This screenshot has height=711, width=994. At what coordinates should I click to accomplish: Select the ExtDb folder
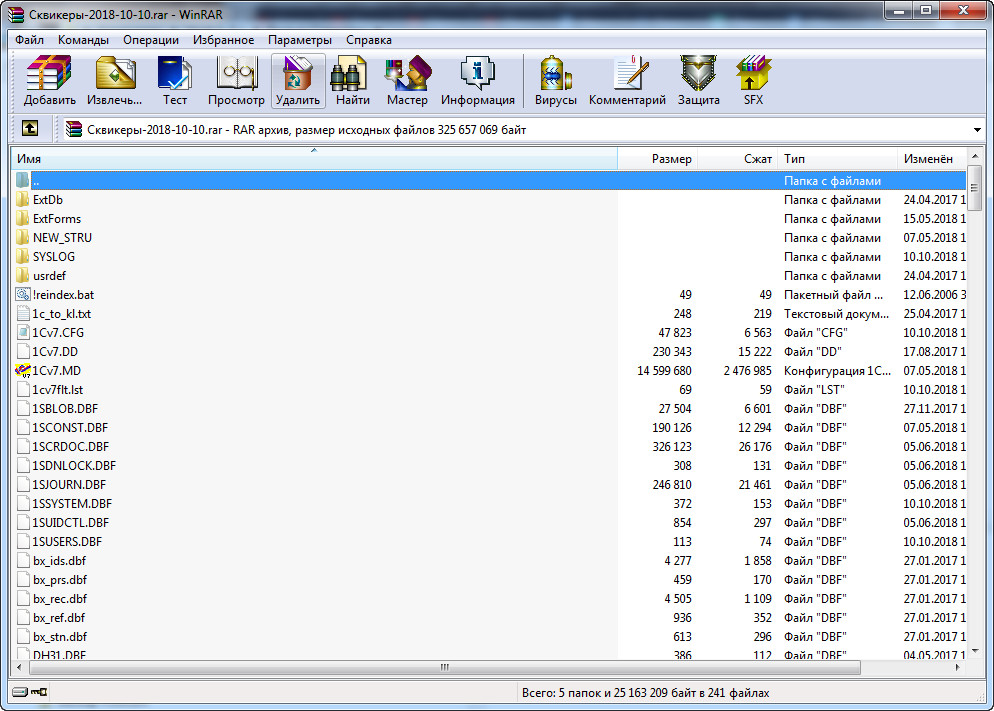click(x=48, y=200)
